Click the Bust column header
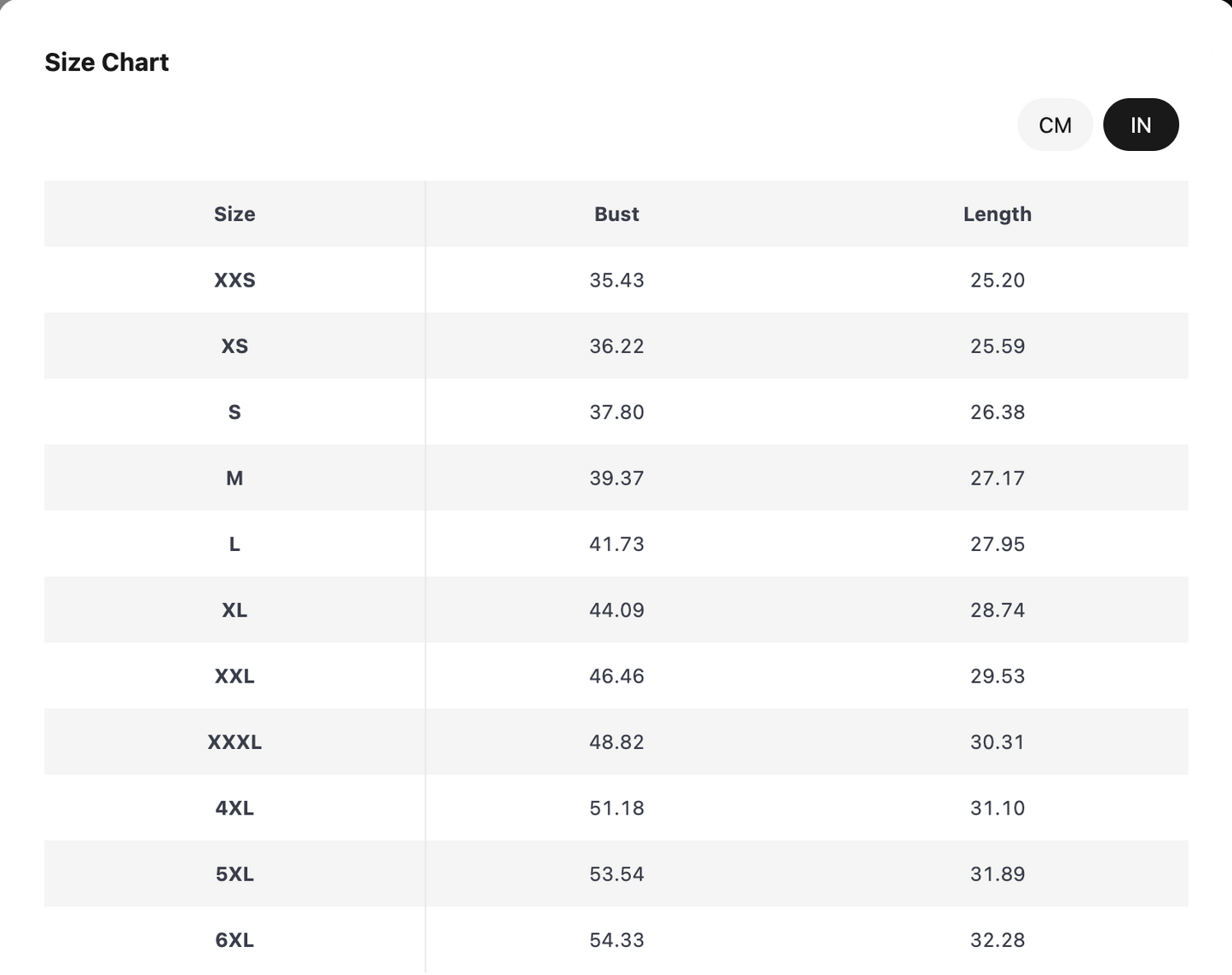 coord(616,214)
